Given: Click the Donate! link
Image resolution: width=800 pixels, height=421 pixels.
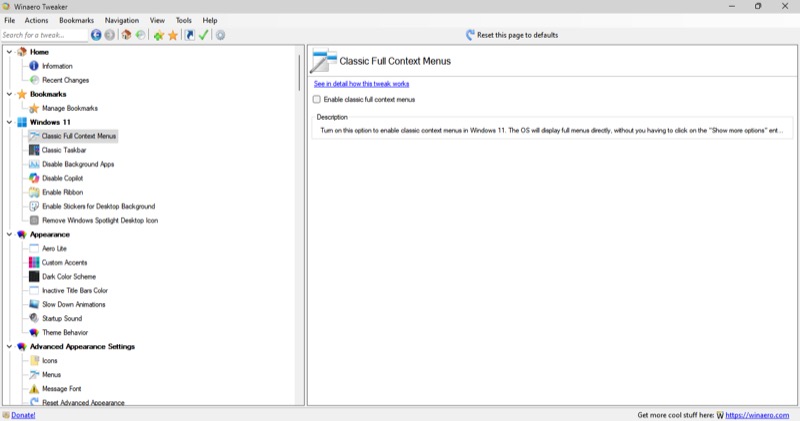Looking at the screenshot, I should point(23,415).
